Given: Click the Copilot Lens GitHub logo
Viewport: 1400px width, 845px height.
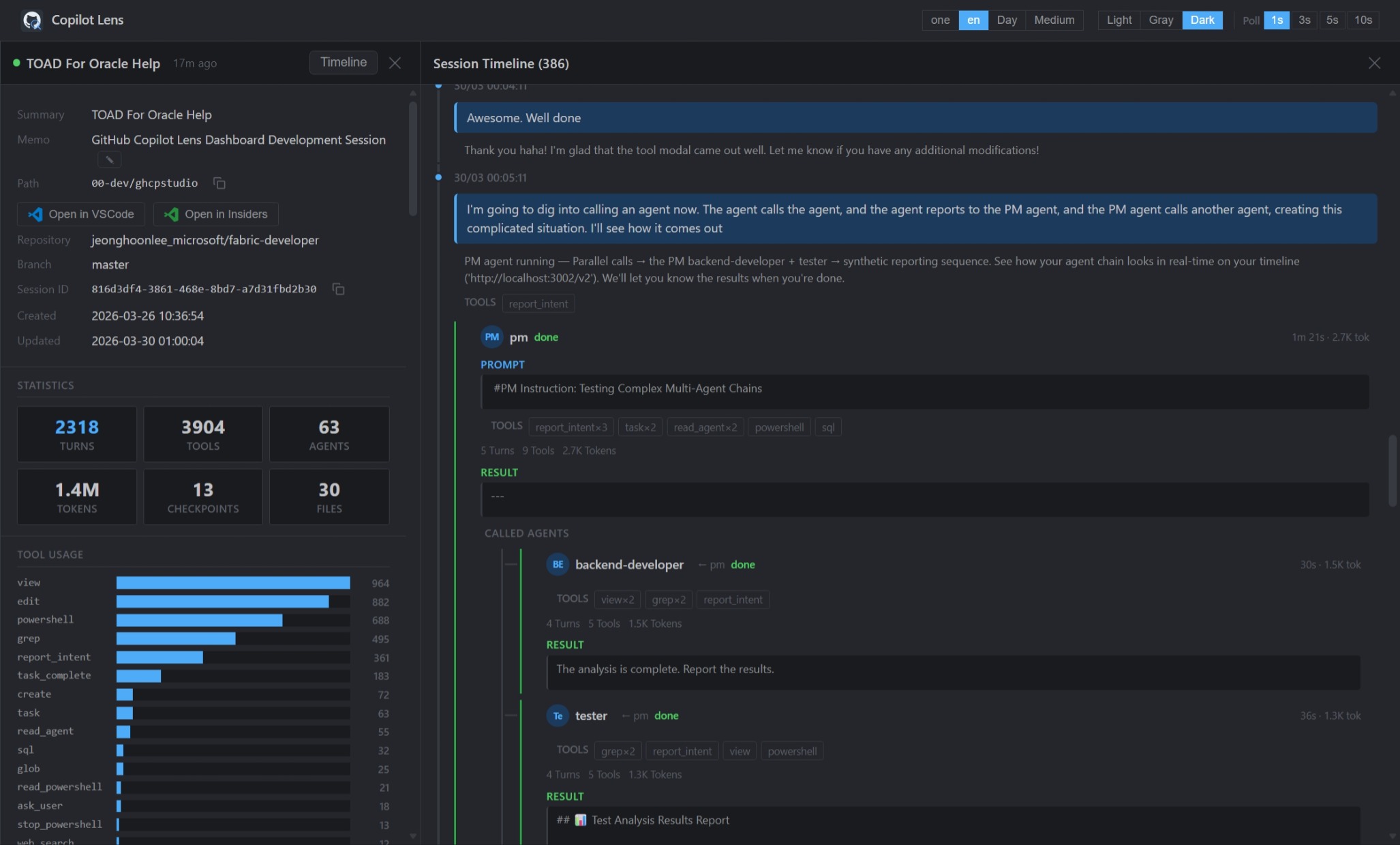Looking at the screenshot, I should [x=31, y=20].
